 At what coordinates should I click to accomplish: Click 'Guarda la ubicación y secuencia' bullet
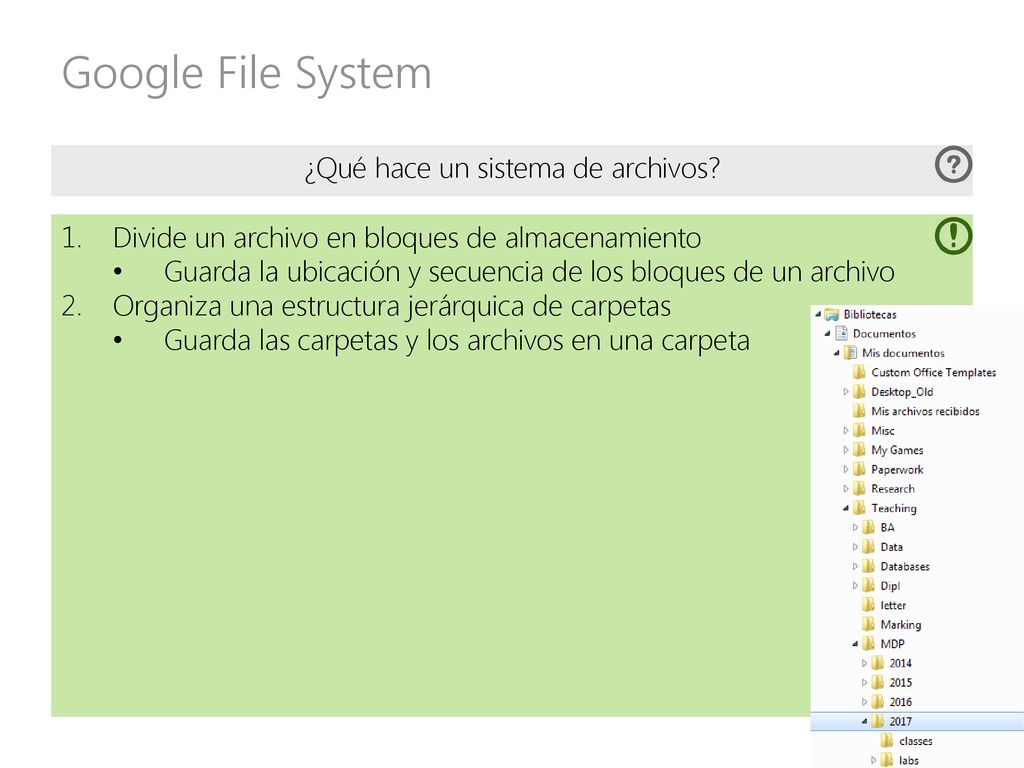(x=529, y=272)
